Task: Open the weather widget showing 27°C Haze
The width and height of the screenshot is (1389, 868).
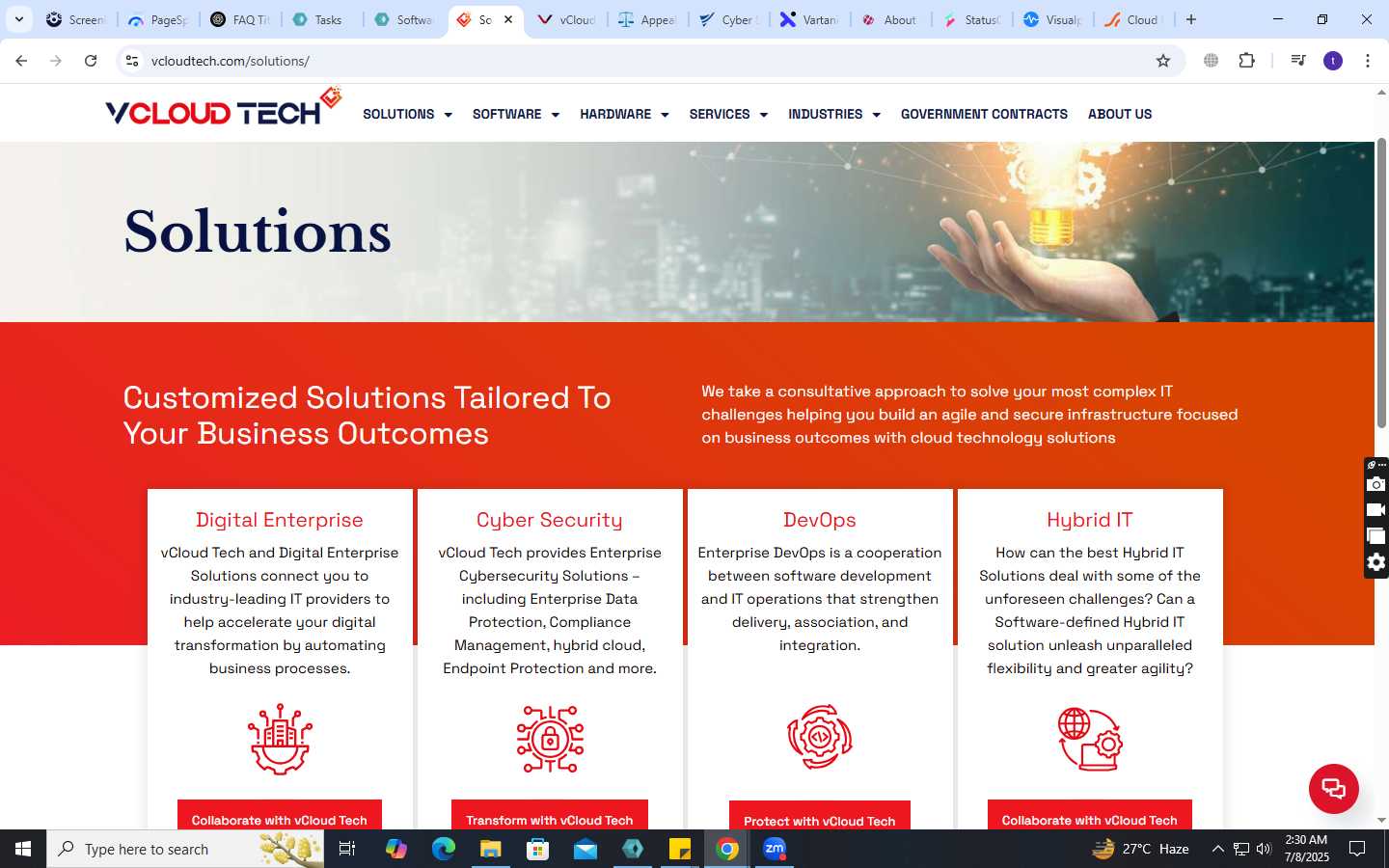Action: (x=1140, y=849)
